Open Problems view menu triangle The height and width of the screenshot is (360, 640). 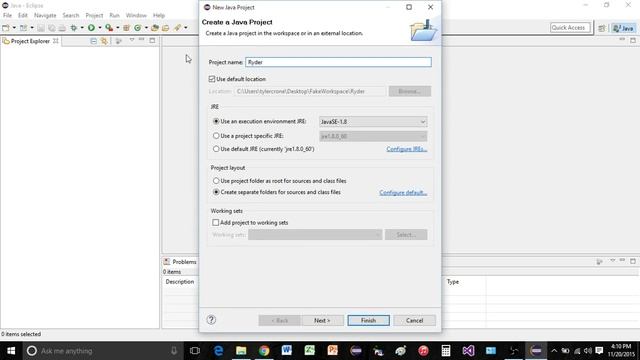(x=613, y=260)
